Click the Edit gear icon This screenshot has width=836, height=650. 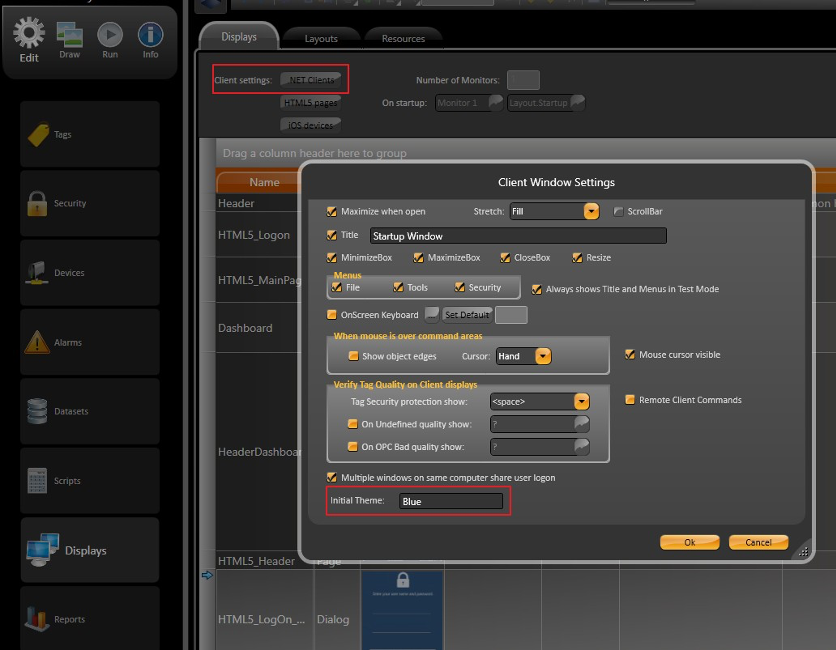click(x=29, y=36)
